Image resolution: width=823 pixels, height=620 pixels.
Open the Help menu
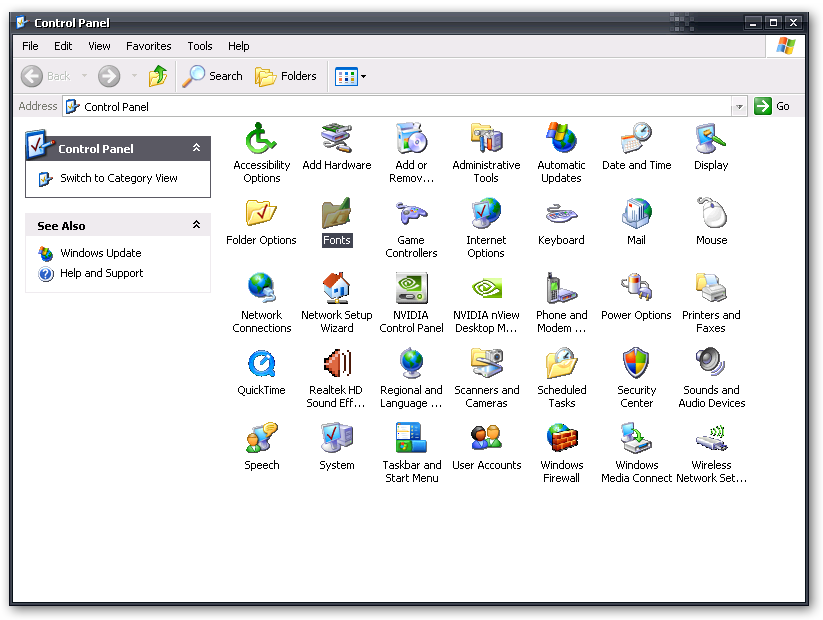(238, 46)
